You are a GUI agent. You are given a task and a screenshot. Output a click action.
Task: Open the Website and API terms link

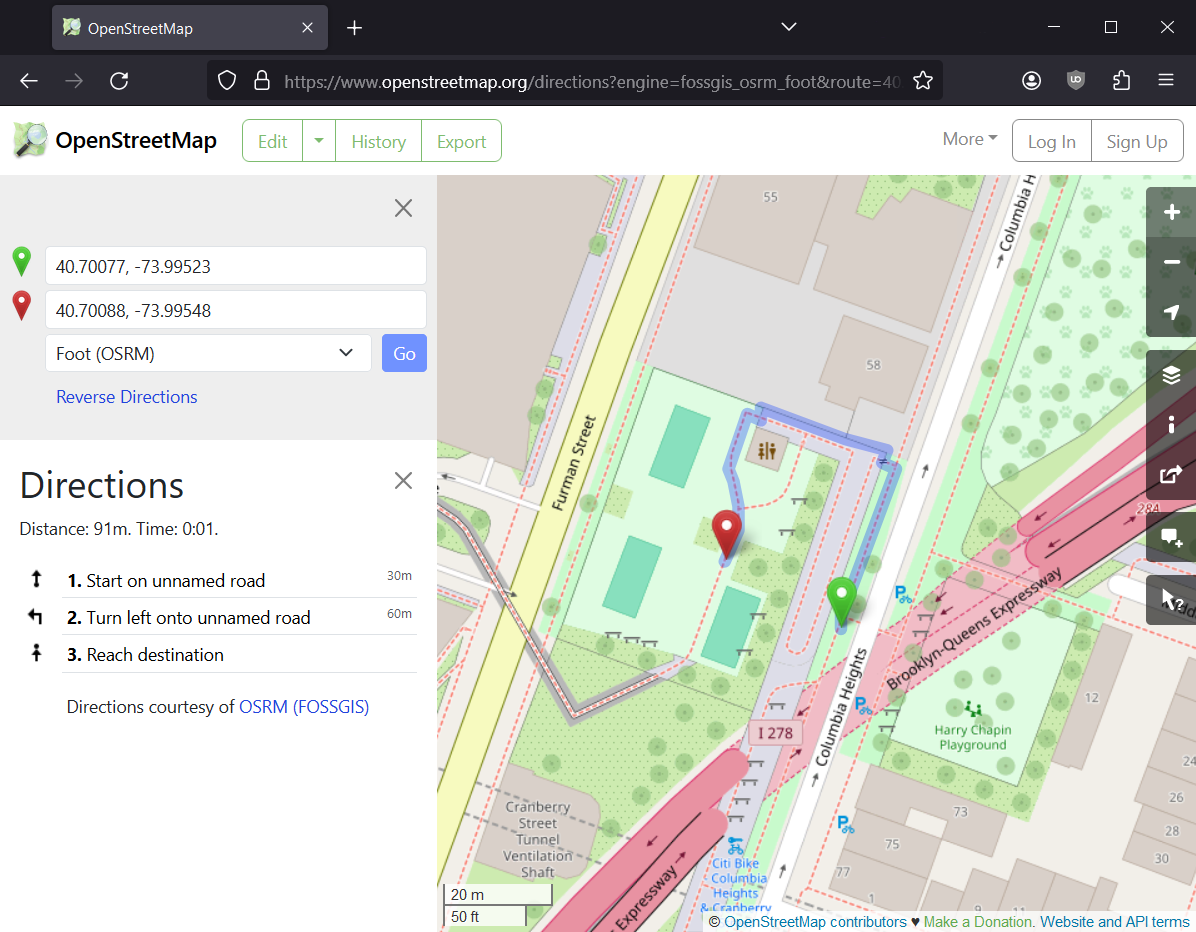pyautogui.click(x=1114, y=921)
